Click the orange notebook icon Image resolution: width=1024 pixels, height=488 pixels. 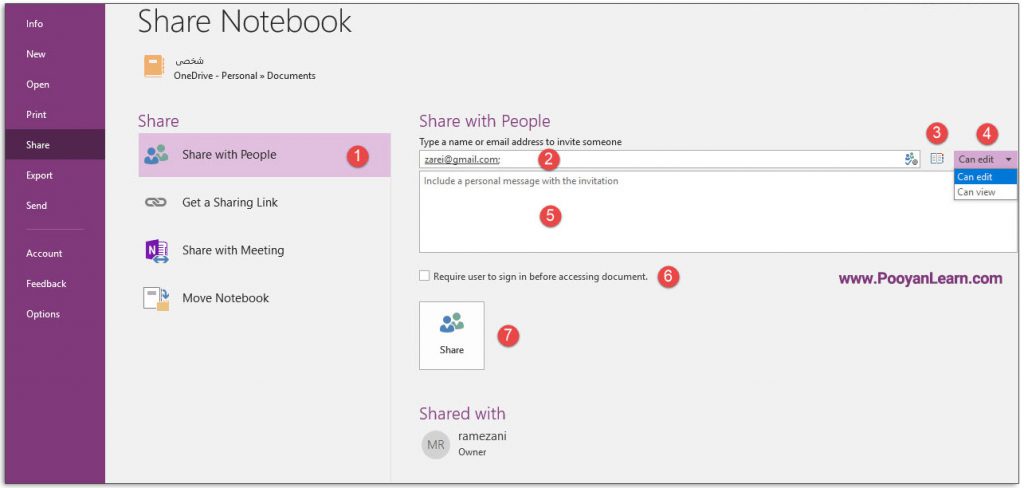153,67
